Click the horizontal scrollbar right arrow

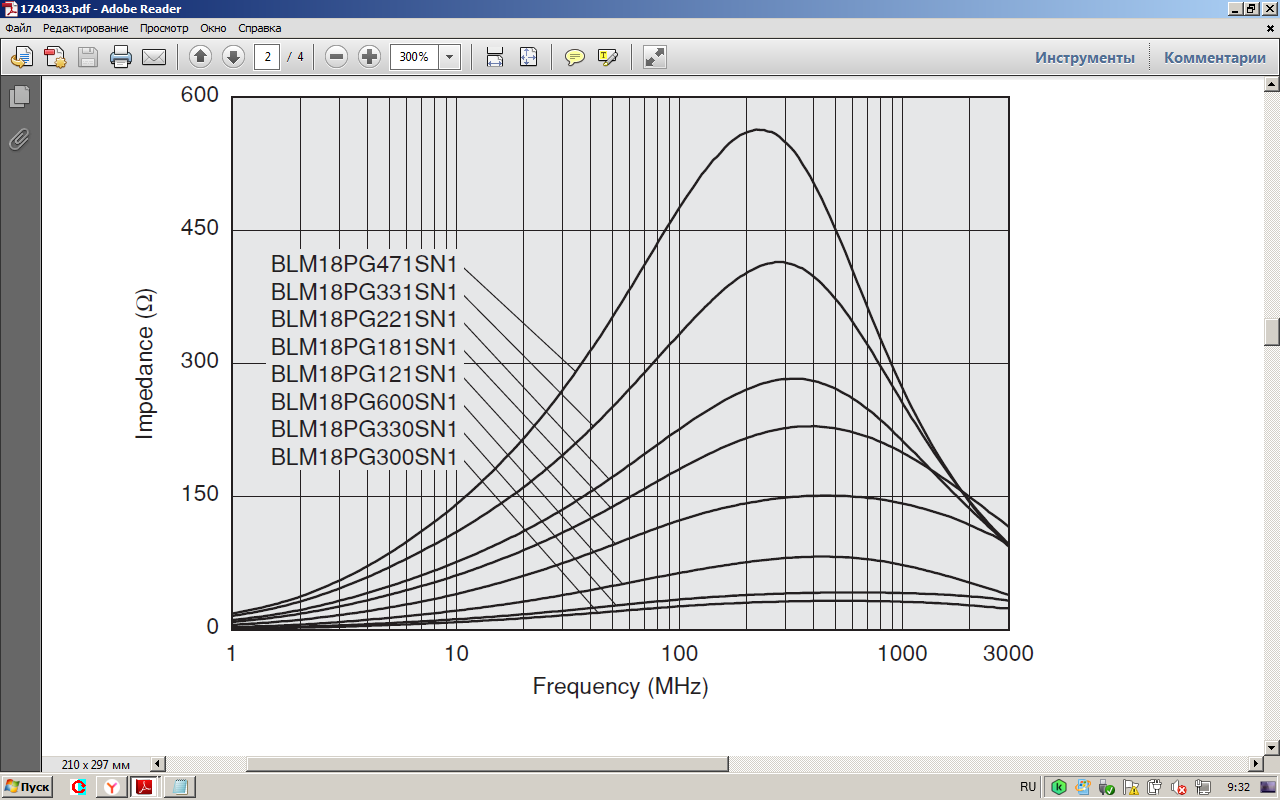point(1256,764)
